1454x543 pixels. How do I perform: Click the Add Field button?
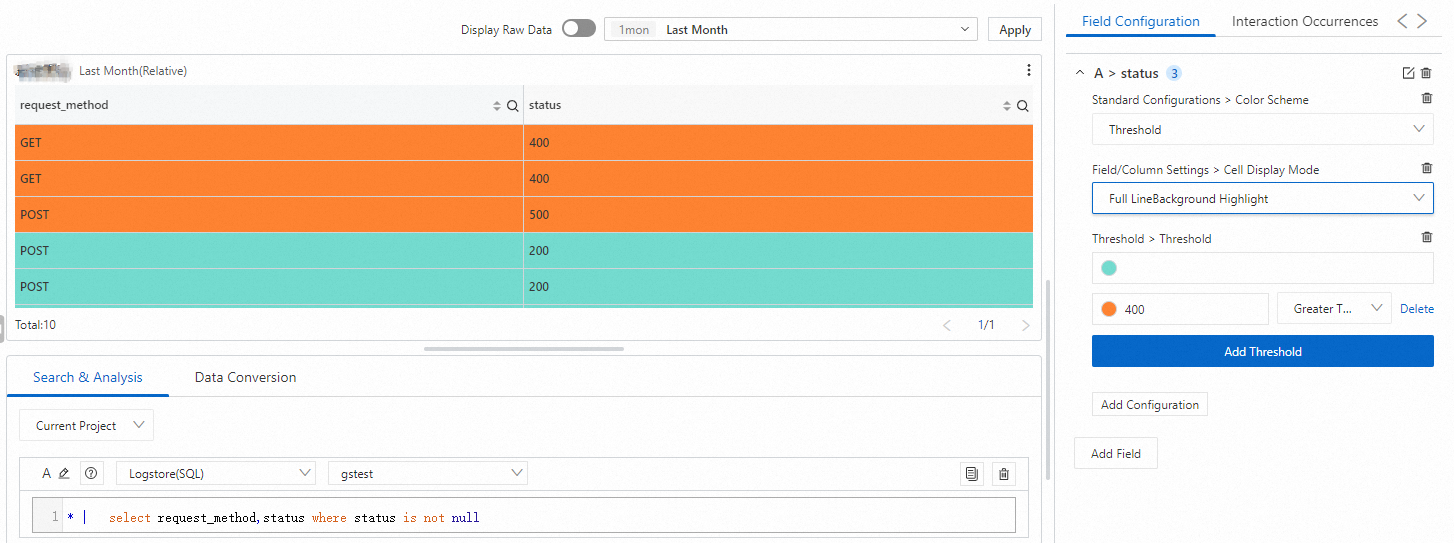1115,453
